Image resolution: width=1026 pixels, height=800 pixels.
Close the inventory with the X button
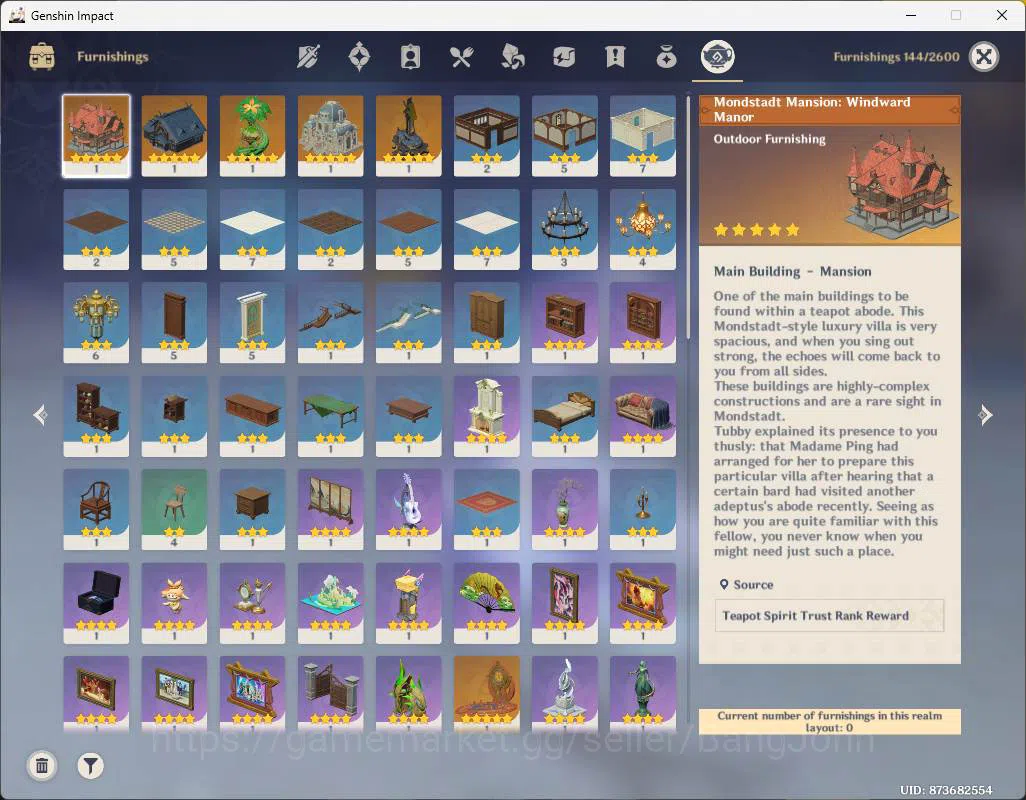984,57
